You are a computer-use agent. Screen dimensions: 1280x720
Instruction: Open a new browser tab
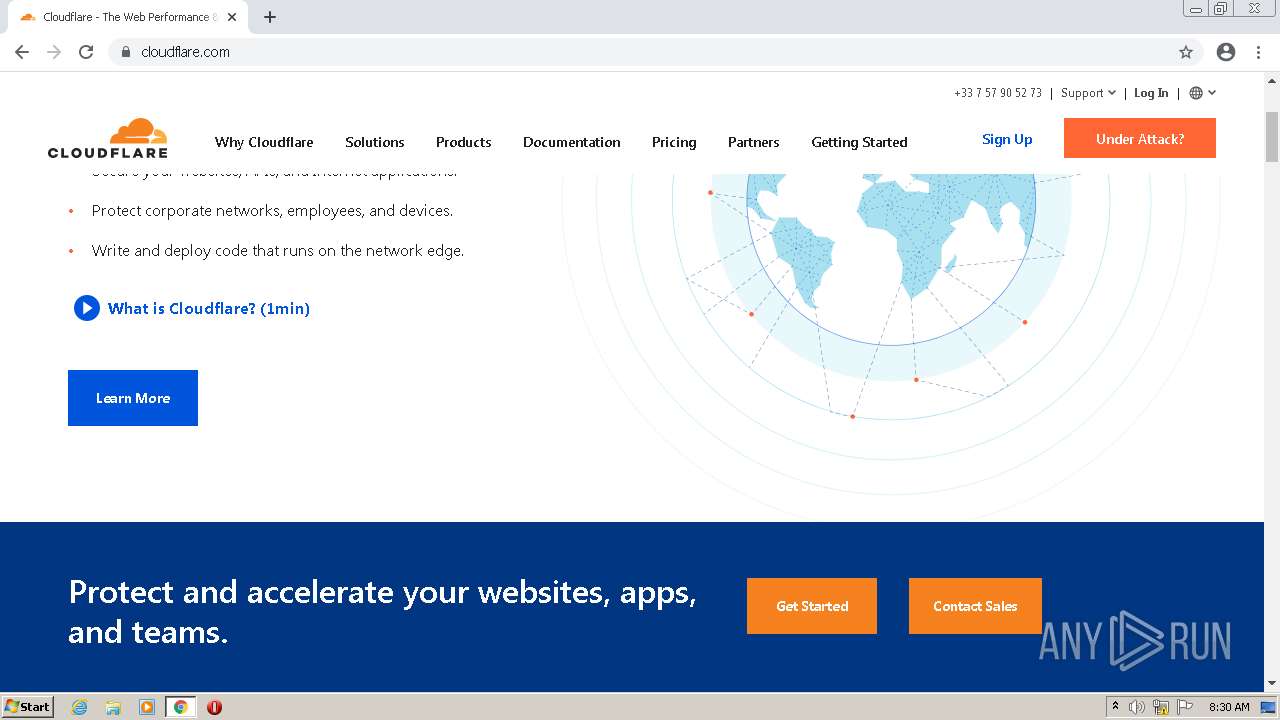[270, 17]
